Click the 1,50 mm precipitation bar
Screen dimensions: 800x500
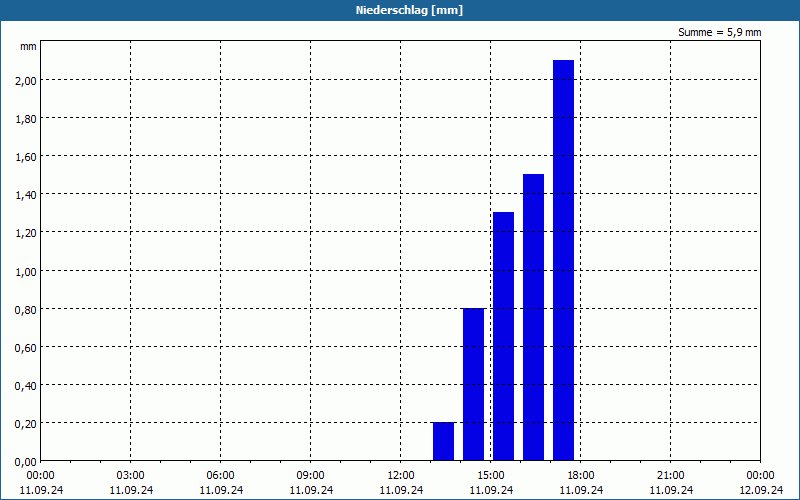pos(534,317)
